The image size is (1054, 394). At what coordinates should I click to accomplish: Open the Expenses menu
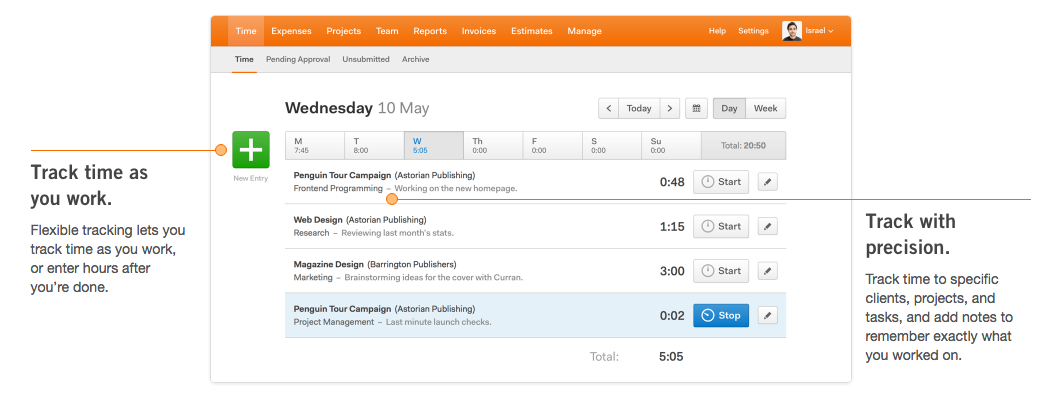pos(291,31)
